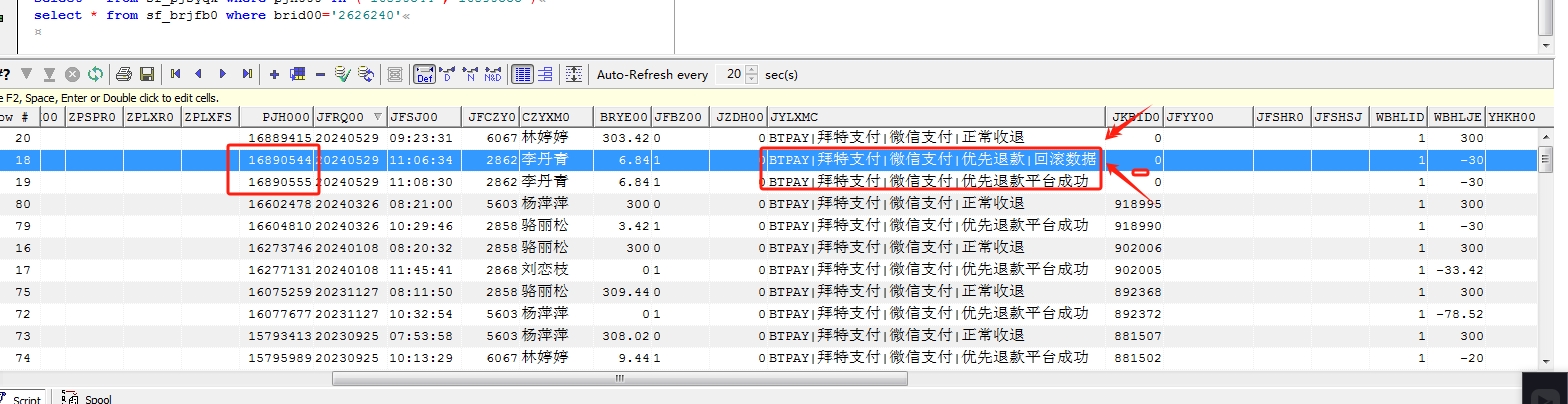Commit changes with the checkmark database icon

pyautogui.click(x=343, y=74)
